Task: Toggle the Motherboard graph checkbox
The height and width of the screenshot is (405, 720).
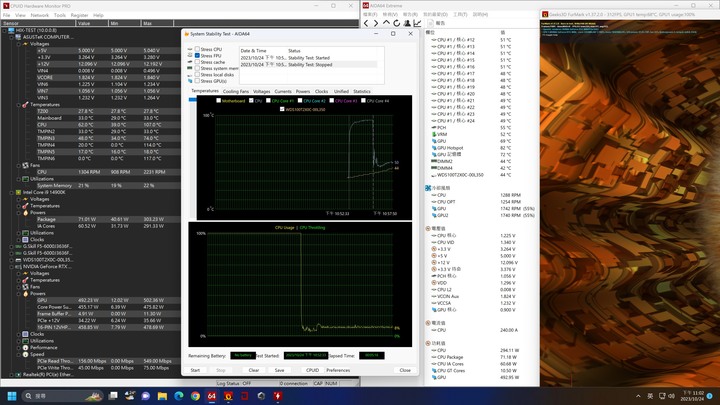Action: [219, 101]
